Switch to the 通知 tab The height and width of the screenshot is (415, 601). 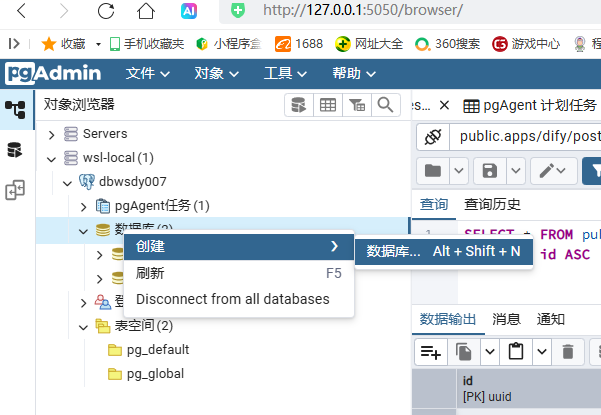tap(551, 319)
